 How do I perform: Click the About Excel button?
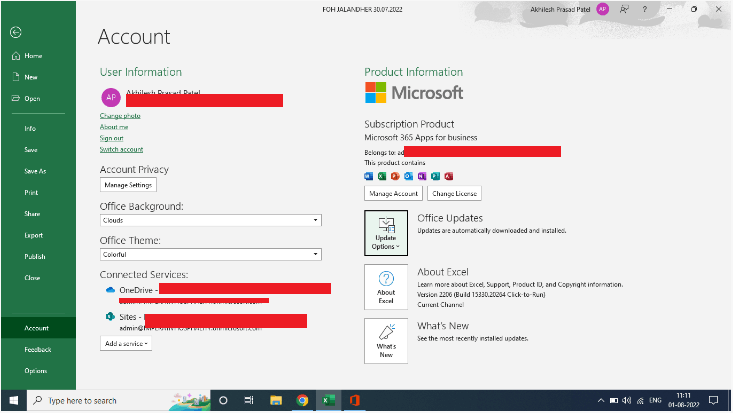tap(386, 287)
